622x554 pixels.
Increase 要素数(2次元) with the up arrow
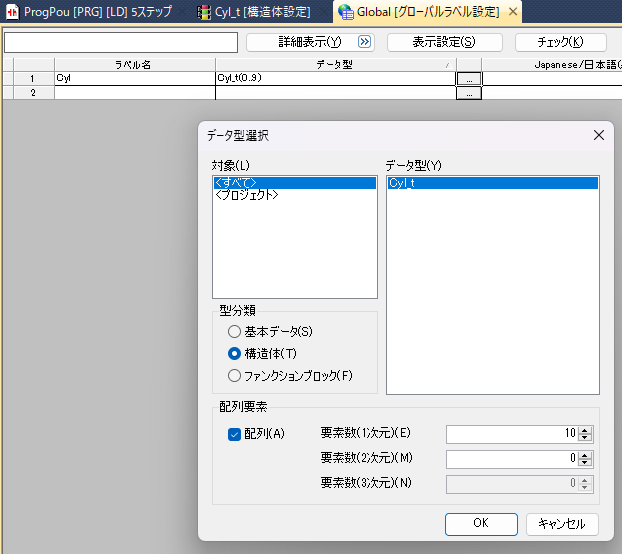point(584,455)
